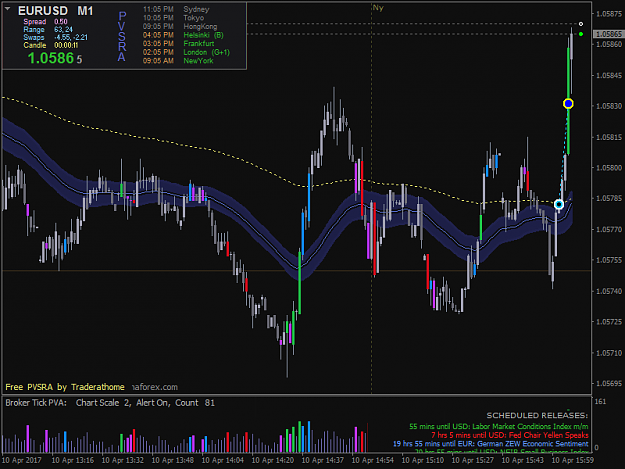Viewport: 625px width, 469px height.
Task: Click the Helsinki (B) session row
Action: coord(183,35)
